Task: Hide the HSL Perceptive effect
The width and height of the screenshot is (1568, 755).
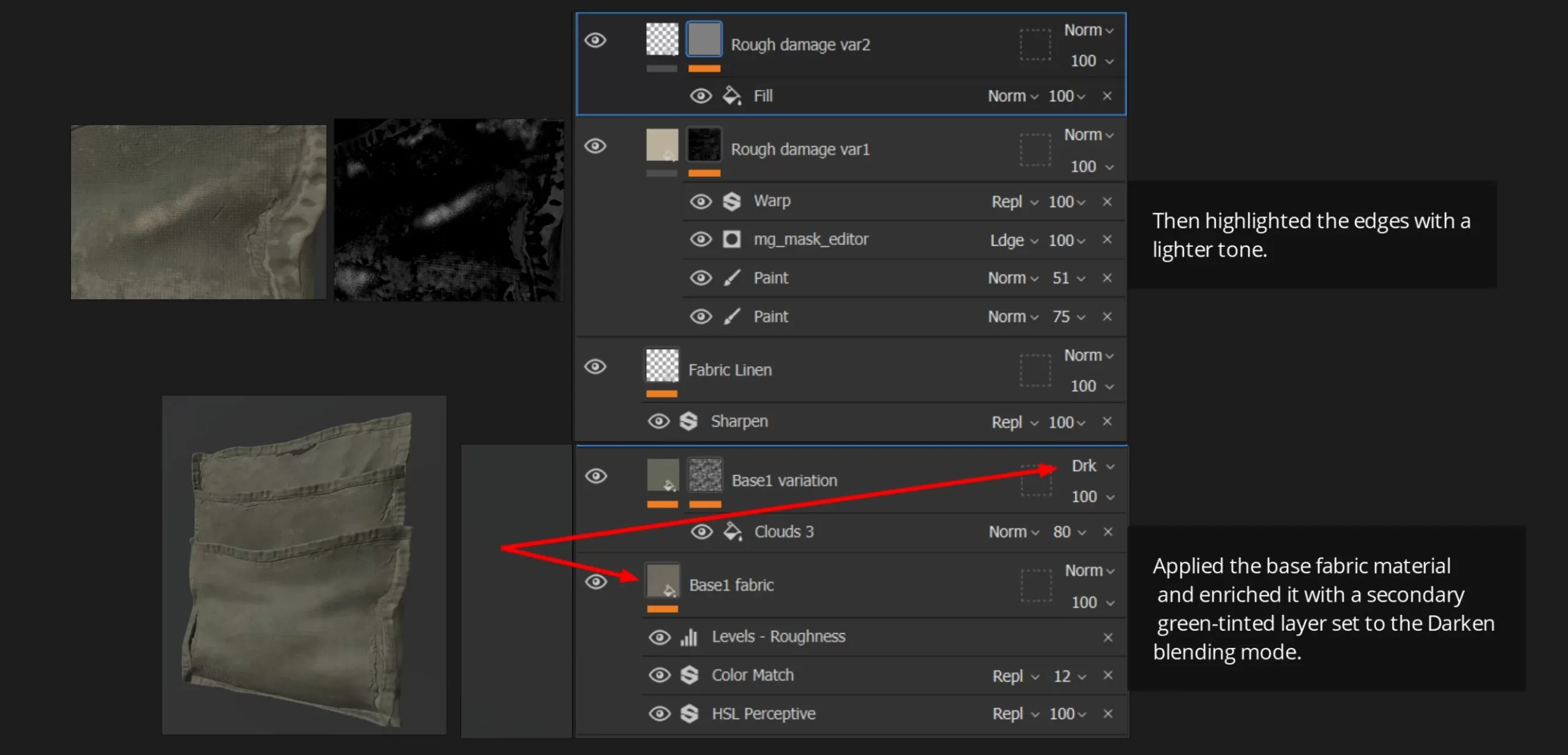Action: 660,714
